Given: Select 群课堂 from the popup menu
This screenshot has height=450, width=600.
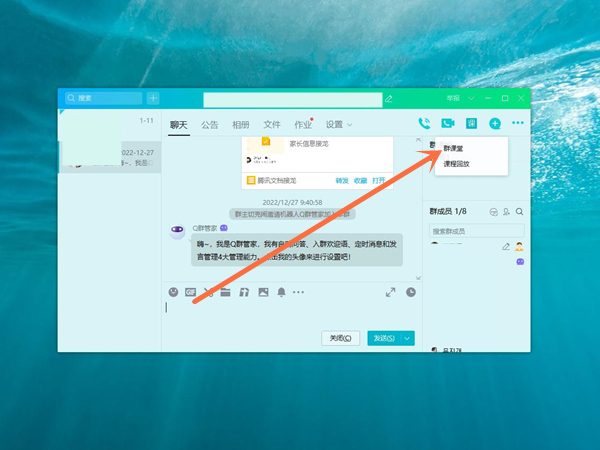Looking at the screenshot, I should pos(454,148).
